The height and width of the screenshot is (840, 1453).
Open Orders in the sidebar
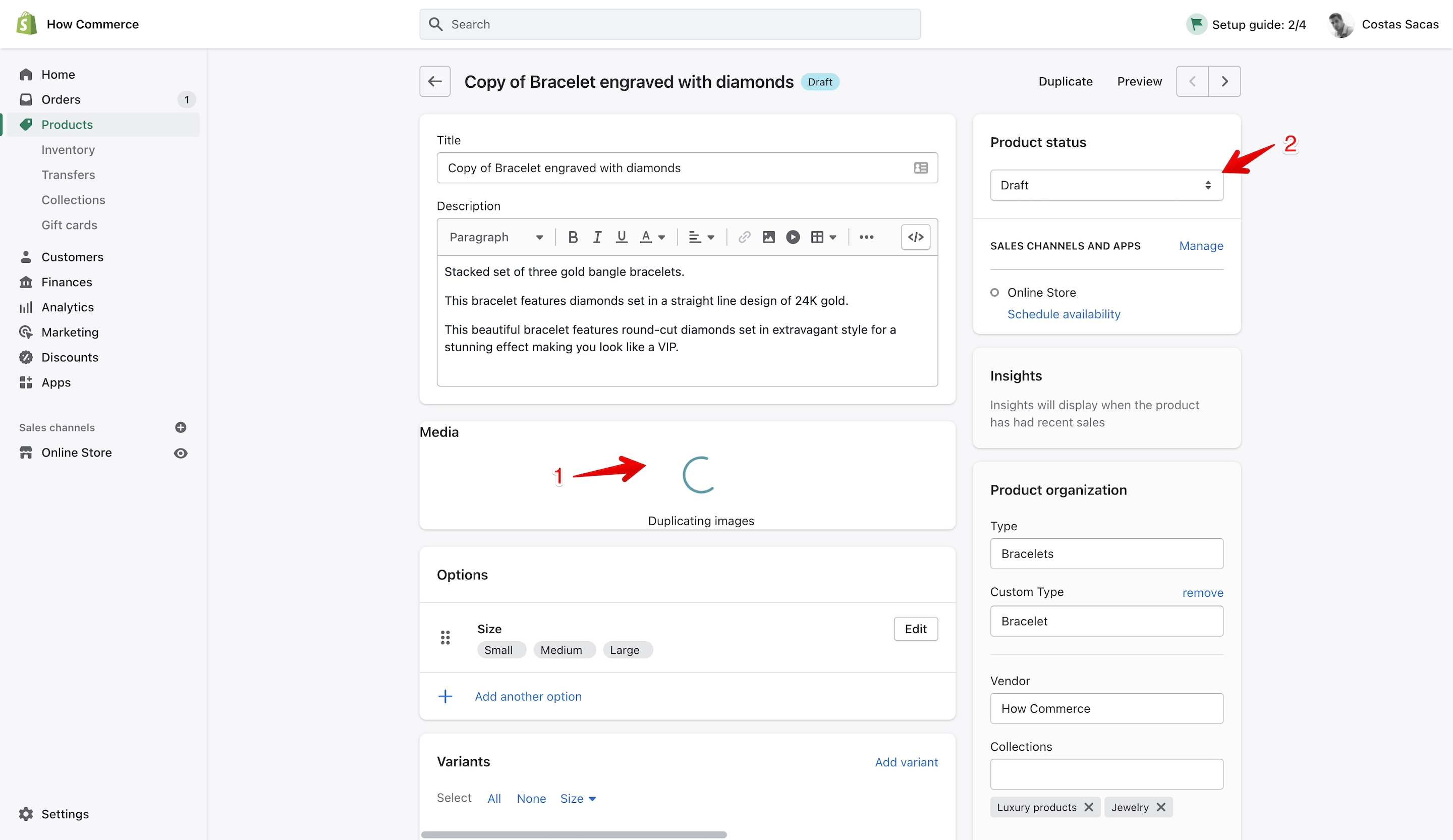[61, 99]
